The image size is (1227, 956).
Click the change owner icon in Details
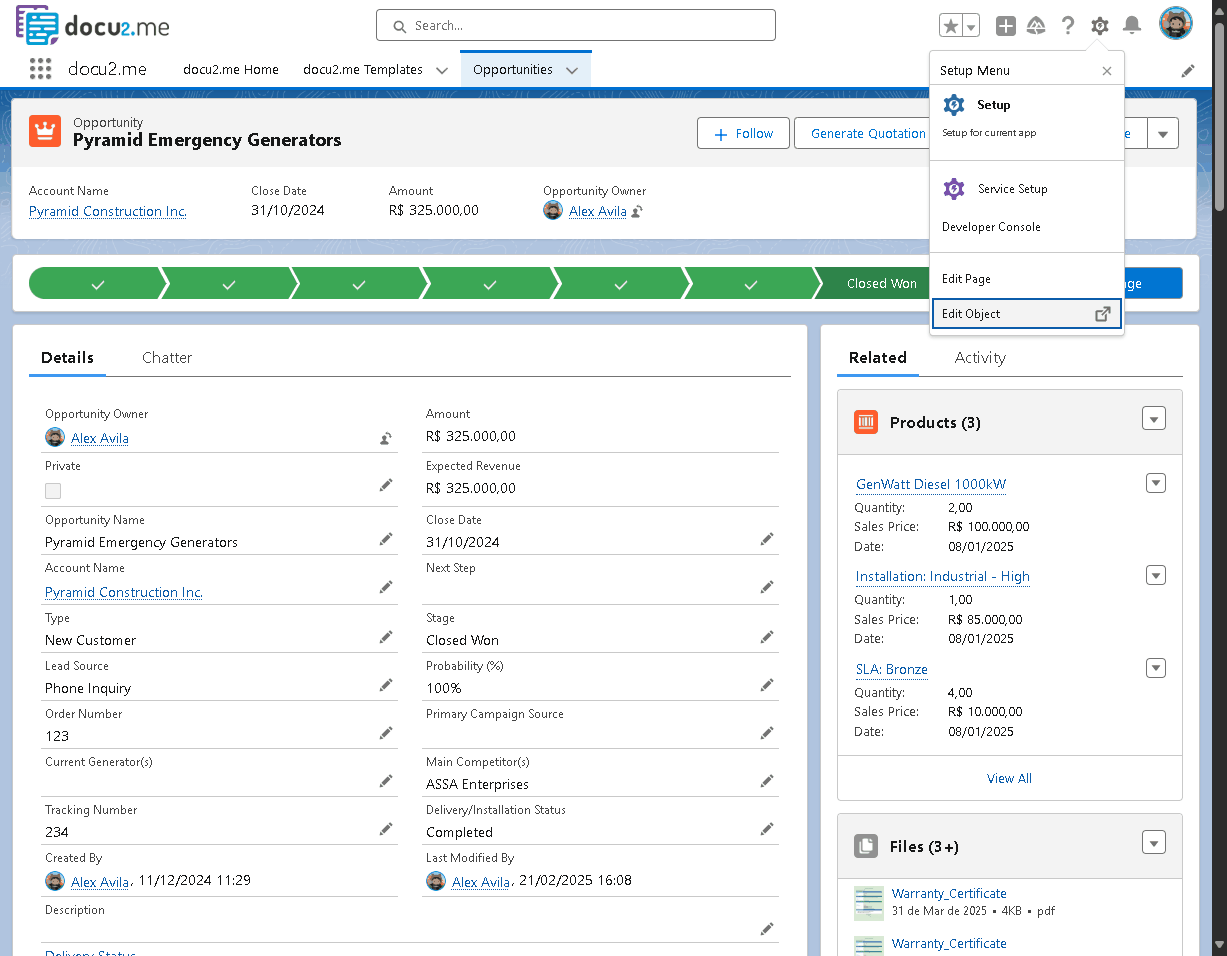386,438
